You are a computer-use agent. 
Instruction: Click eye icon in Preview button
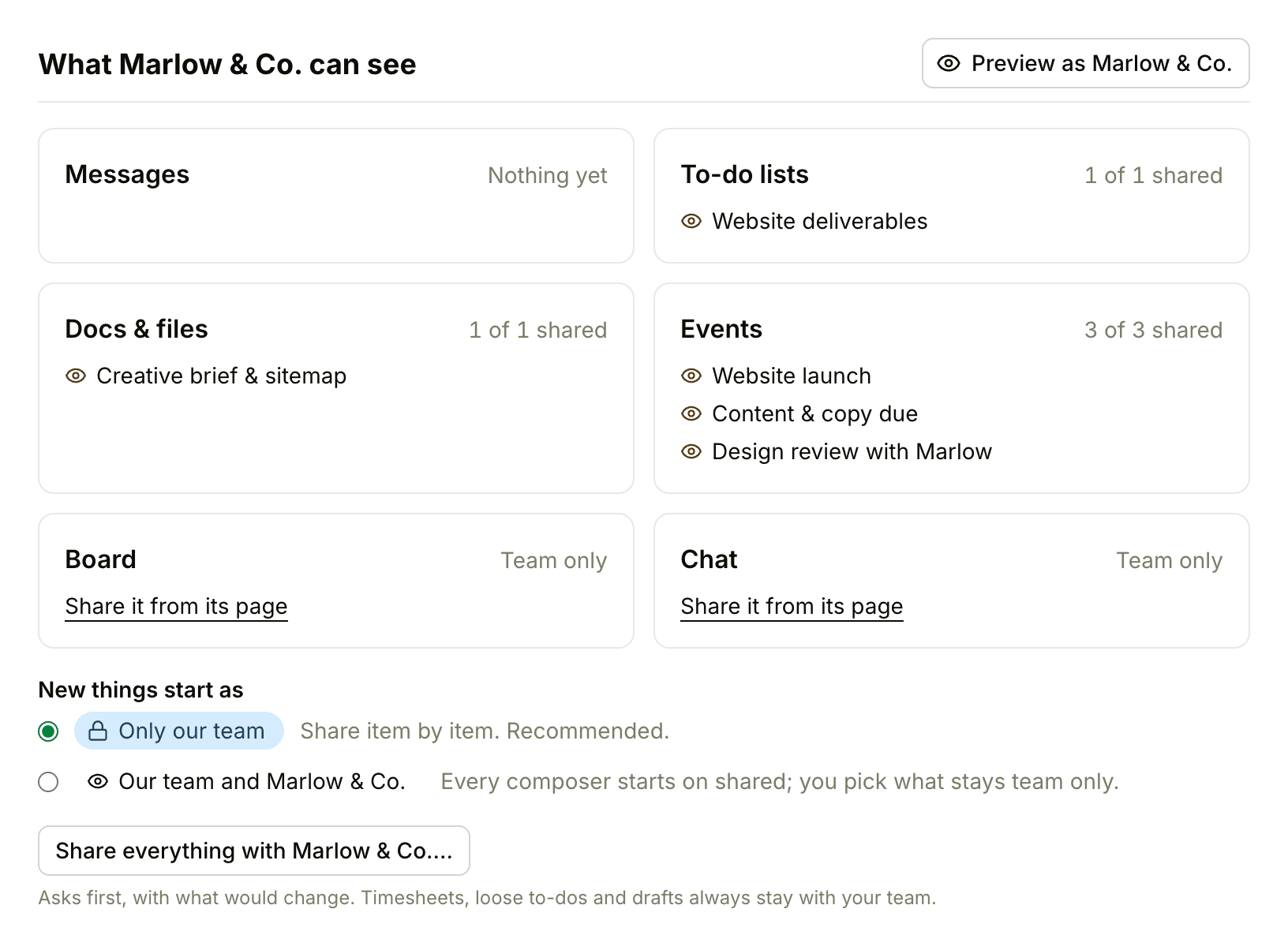[949, 63]
